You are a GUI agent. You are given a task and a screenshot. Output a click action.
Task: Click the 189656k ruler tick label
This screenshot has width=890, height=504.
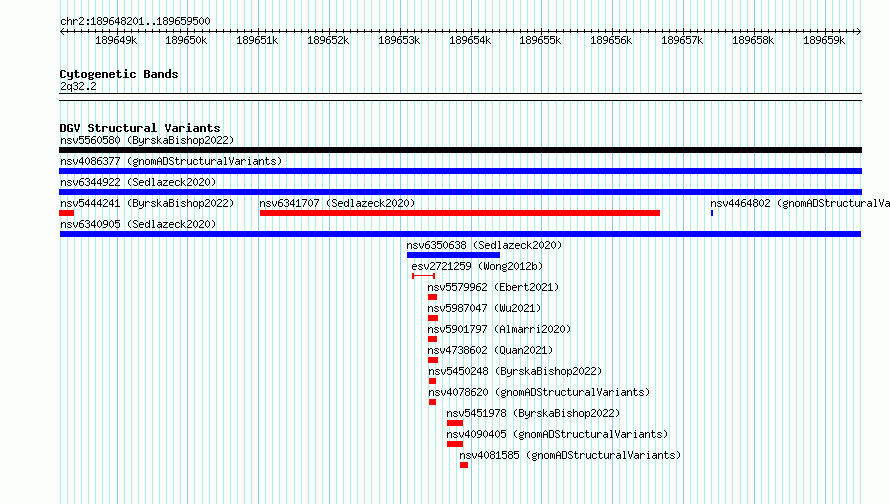click(x=611, y=40)
